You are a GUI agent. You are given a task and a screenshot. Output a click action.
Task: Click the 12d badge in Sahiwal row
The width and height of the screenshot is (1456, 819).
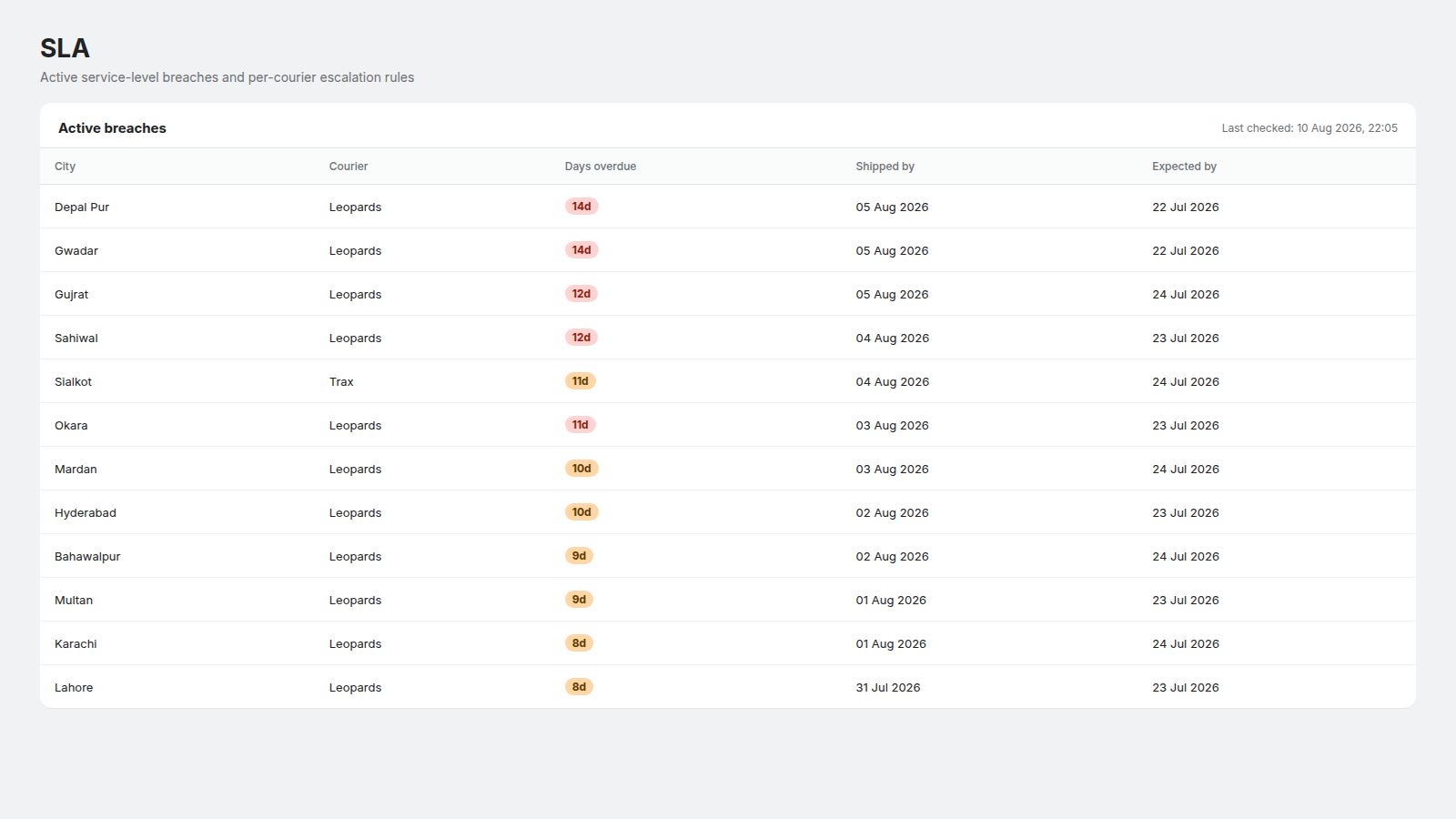pos(581,338)
